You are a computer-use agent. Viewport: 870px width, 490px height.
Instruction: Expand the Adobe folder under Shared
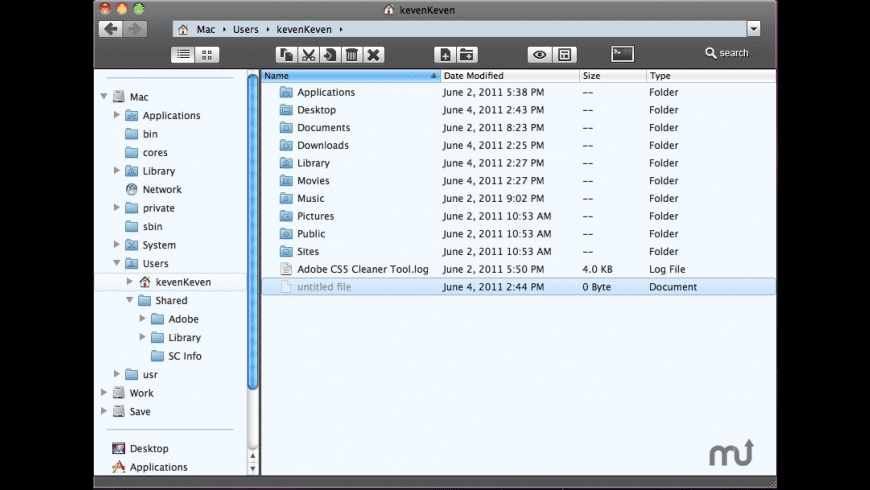[x=142, y=319]
